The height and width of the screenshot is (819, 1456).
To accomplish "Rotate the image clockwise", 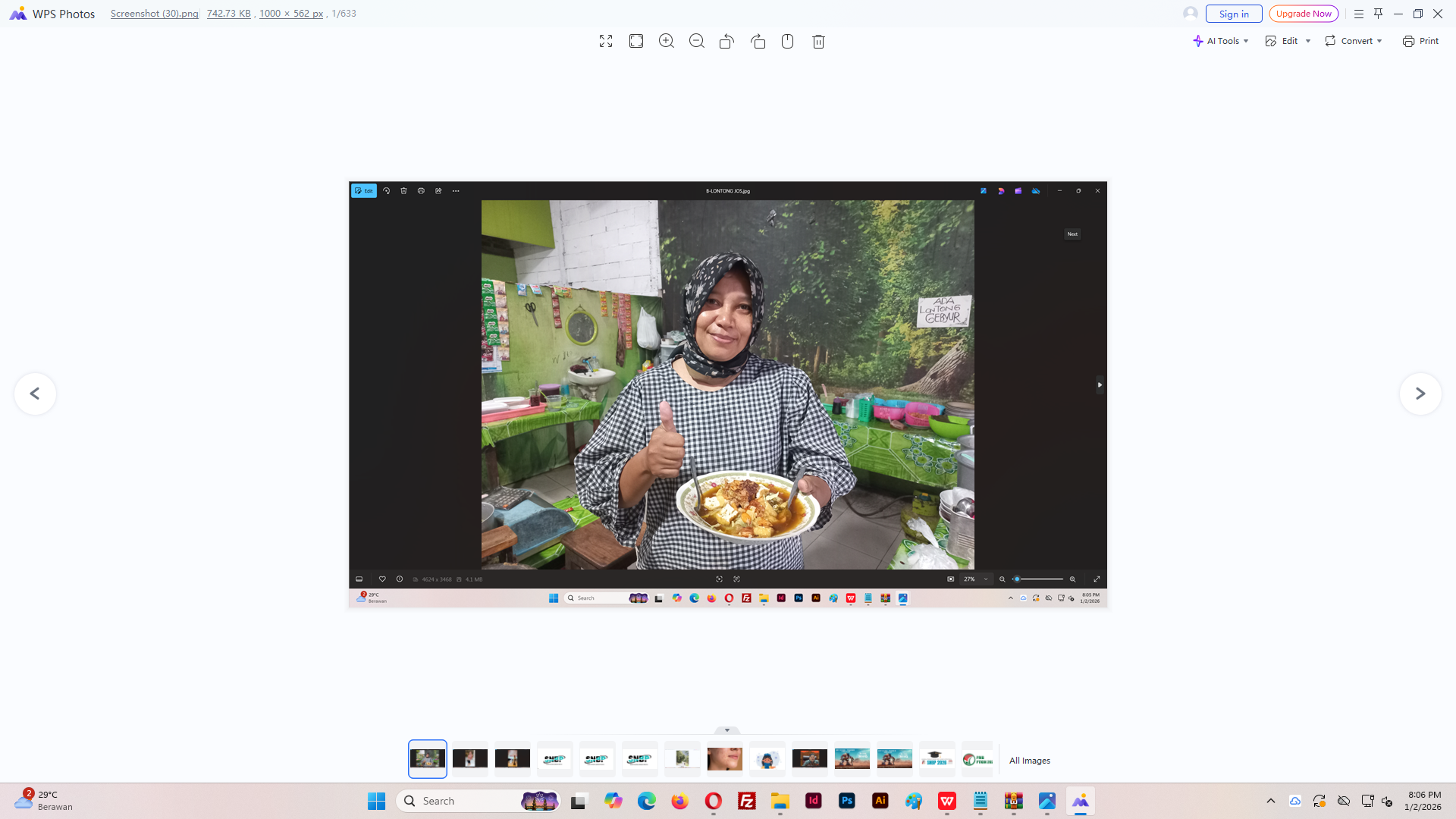I will tap(758, 42).
